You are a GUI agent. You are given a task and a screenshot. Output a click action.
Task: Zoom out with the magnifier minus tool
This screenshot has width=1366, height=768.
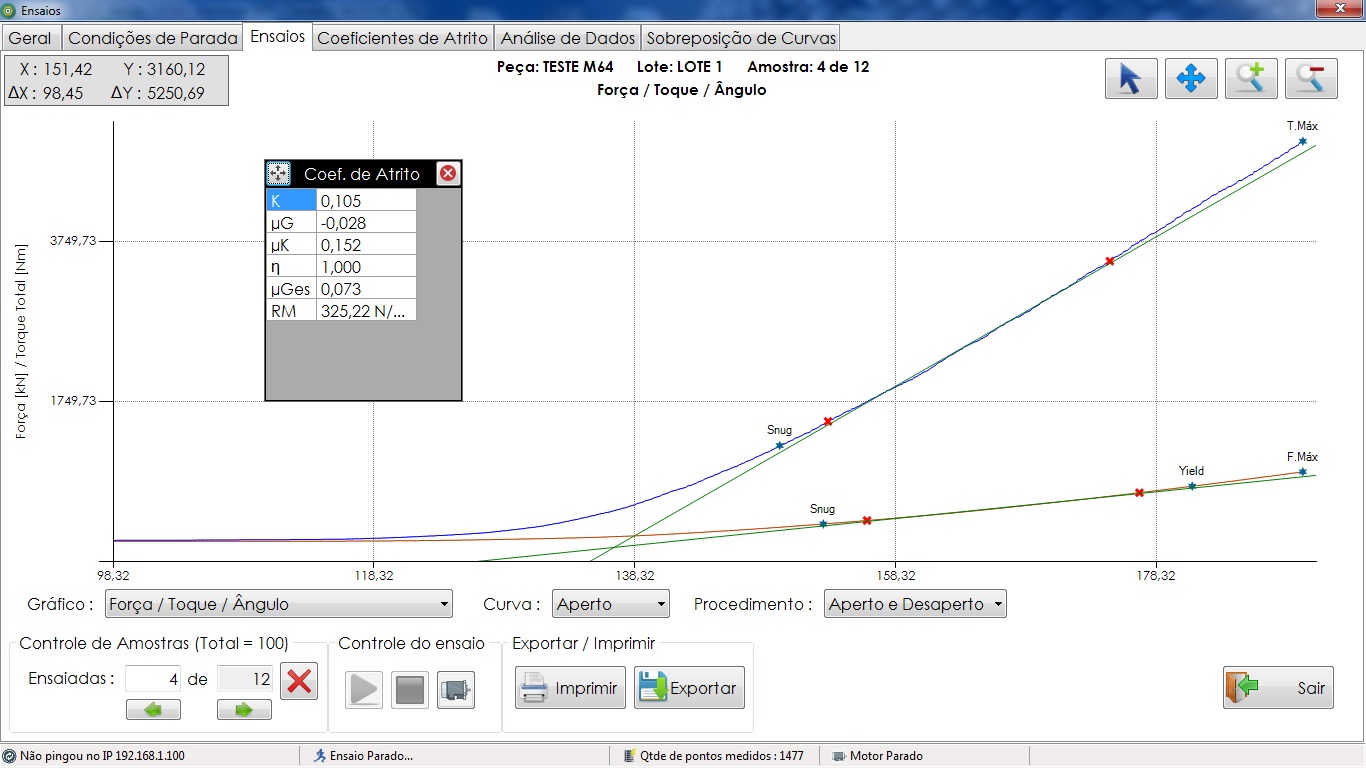[1311, 78]
